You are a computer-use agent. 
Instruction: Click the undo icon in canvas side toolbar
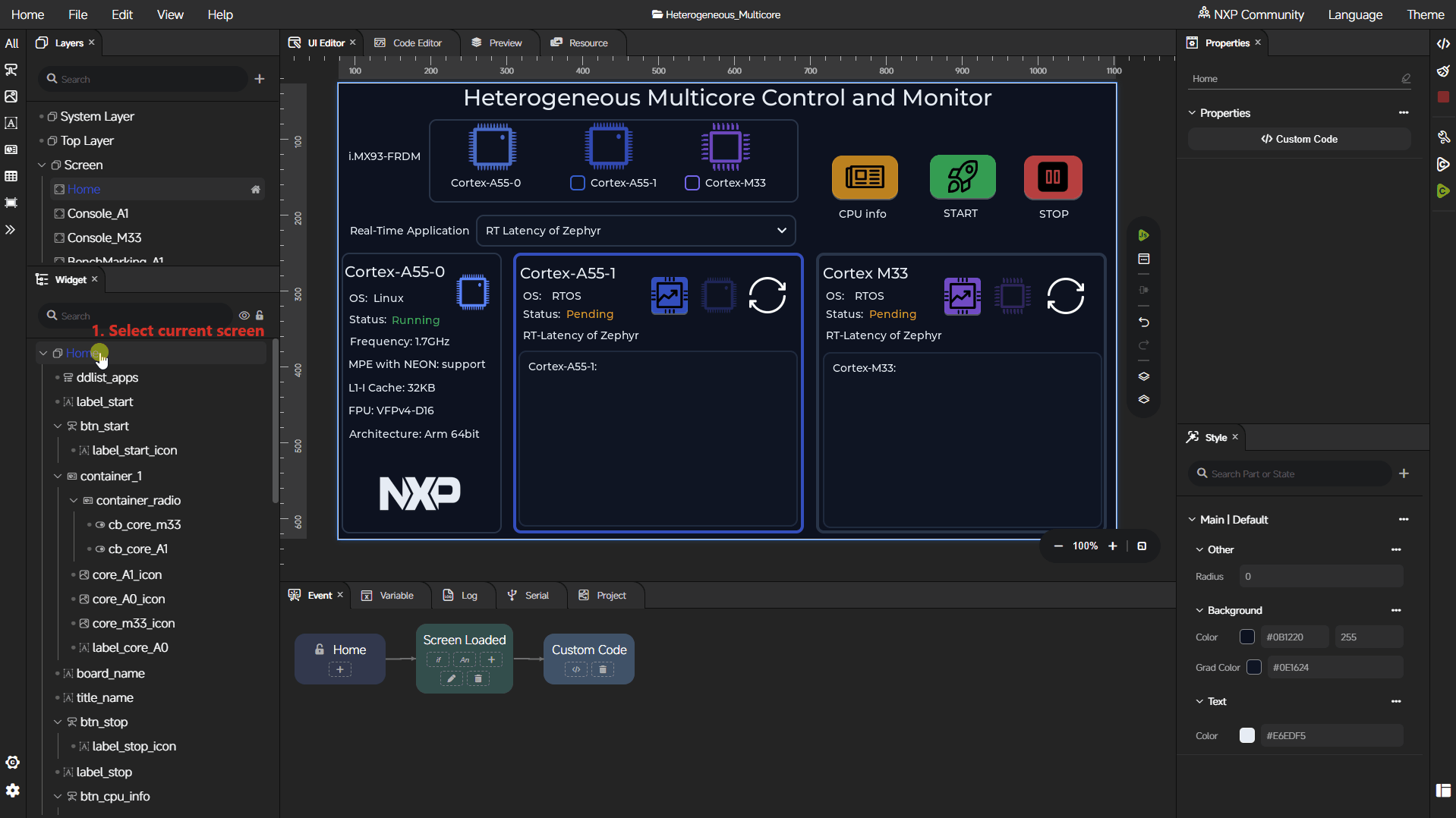1144,322
